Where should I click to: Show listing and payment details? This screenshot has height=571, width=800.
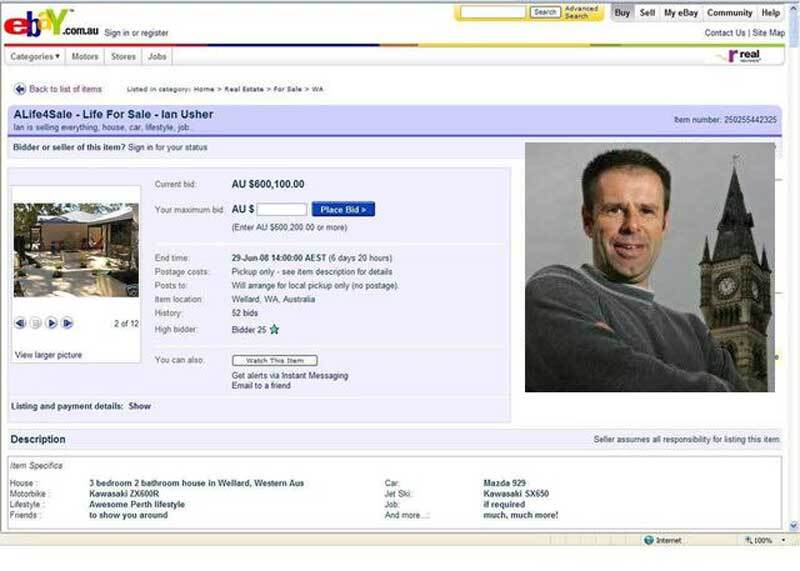tap(140, 406)
